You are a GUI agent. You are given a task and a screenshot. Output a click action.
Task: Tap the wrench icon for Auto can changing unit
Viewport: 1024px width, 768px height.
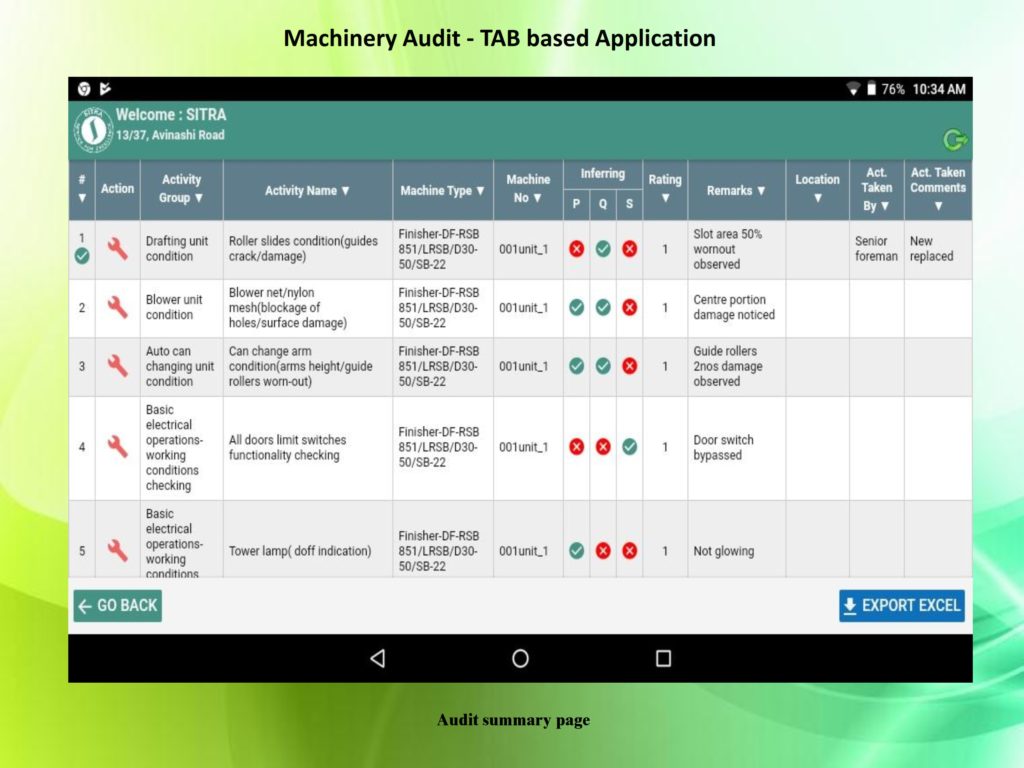coord(118,366)
